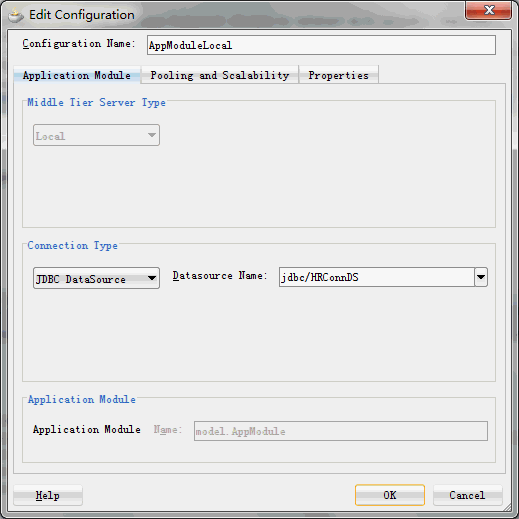The width and height of the screenshot is (519, 519).
Task: Close the Edit Configuration dialog
Action: (488, 10)
